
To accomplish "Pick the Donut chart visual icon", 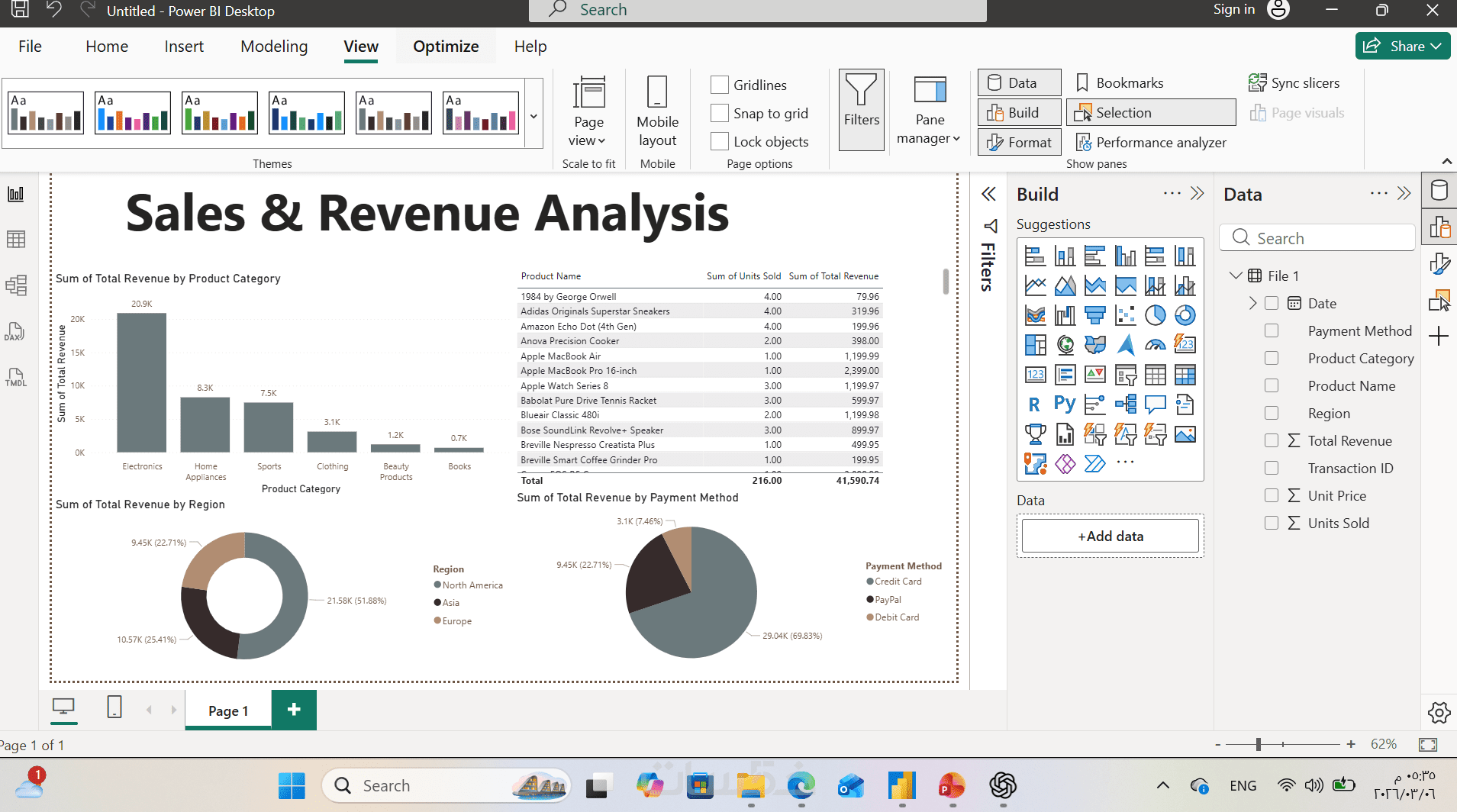I will click(1185, 315).
